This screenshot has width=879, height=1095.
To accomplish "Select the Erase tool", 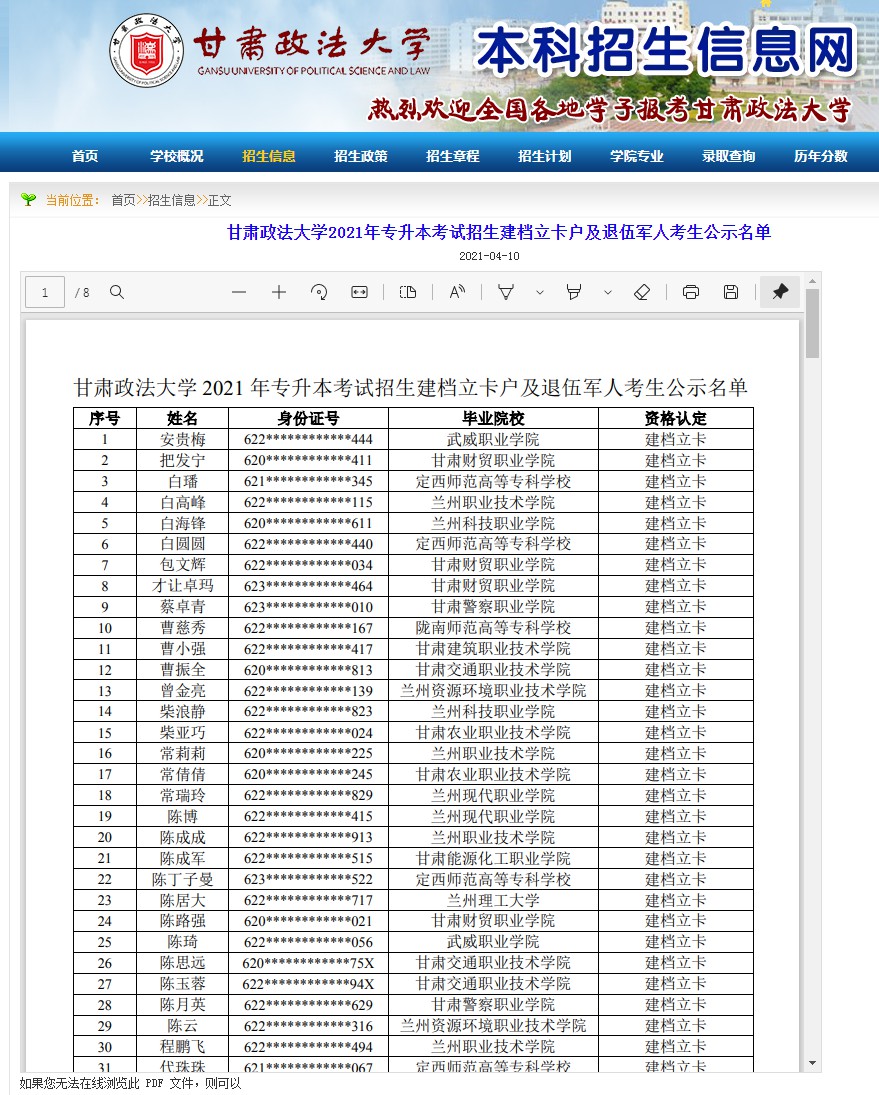I will (x=642, y=292).
